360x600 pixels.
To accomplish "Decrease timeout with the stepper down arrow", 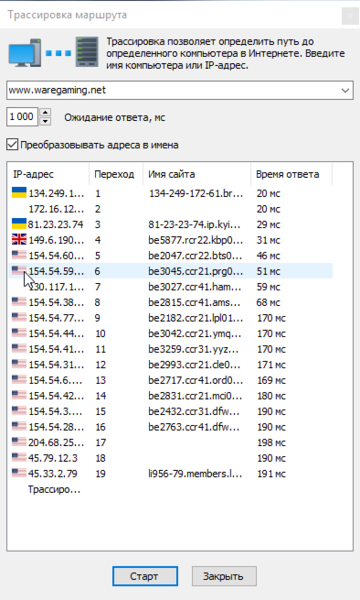I will 45,121.
